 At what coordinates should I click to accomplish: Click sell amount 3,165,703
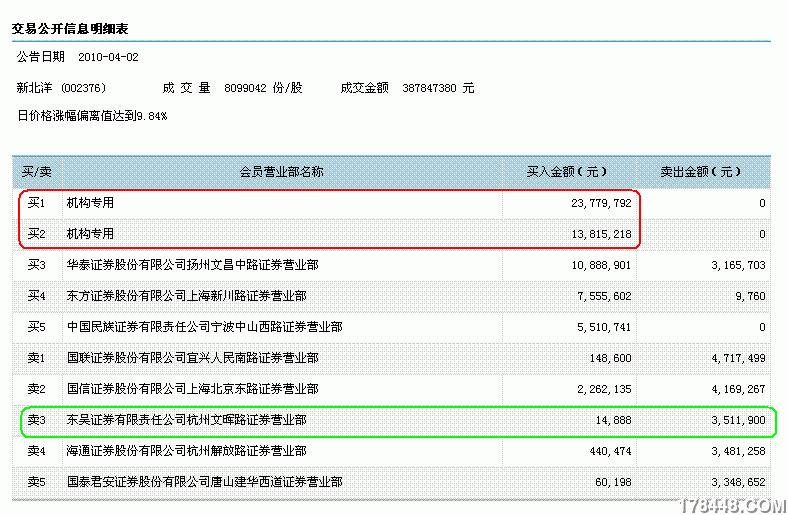point(738,265)
